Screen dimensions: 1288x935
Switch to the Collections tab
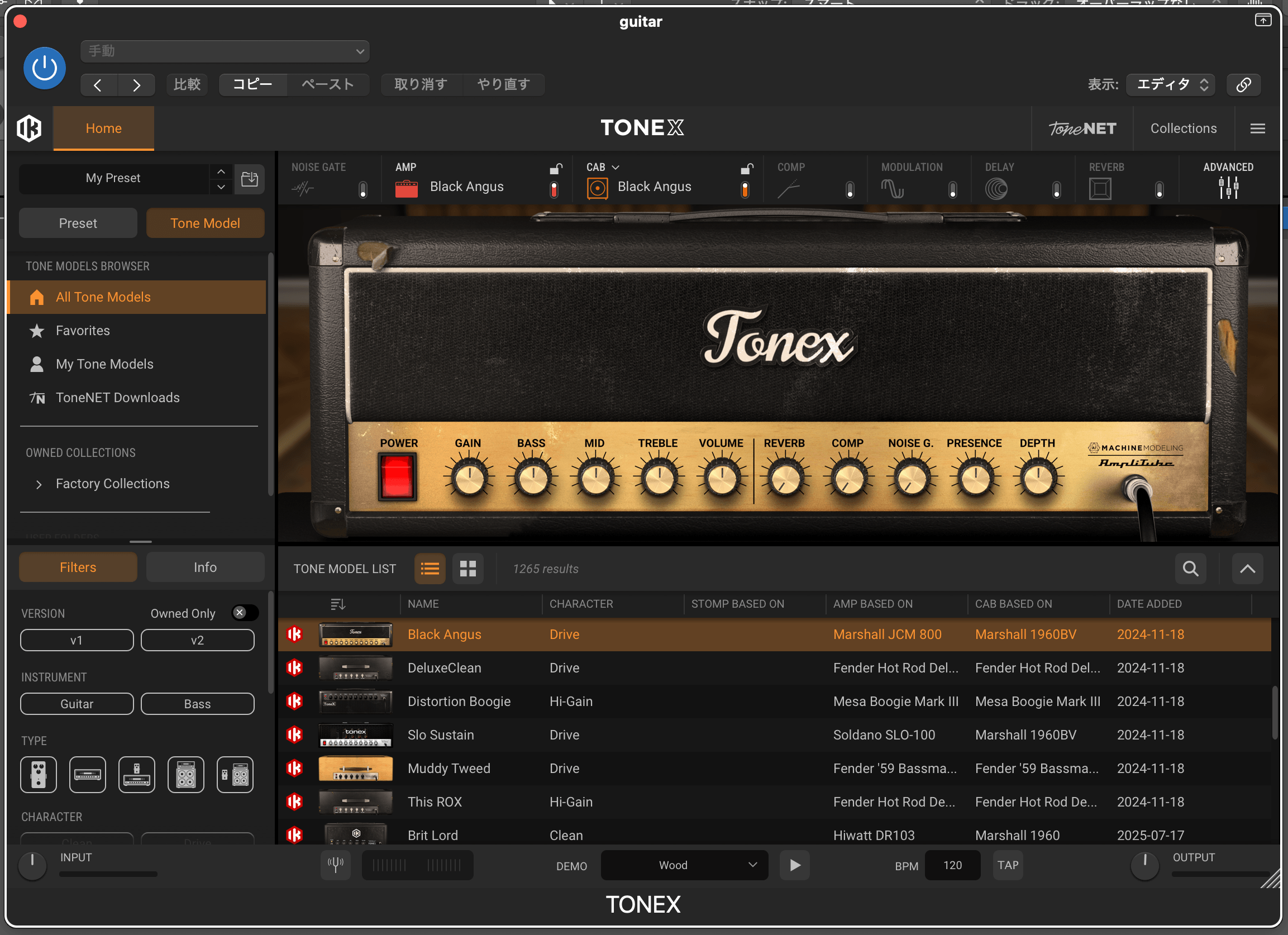pyautogui.click(x=1184, y=128)
